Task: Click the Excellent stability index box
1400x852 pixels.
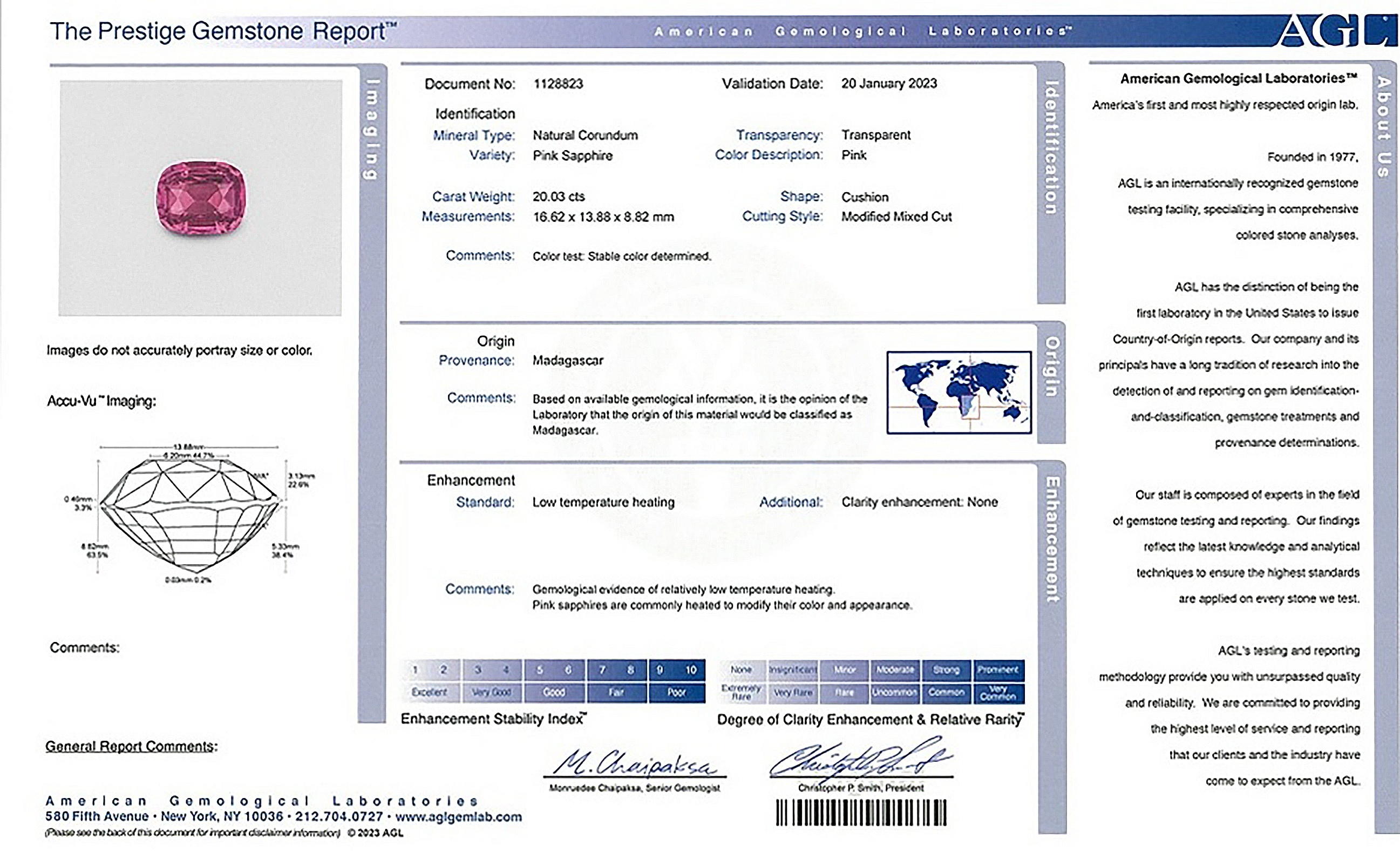Action: (430, 692)
